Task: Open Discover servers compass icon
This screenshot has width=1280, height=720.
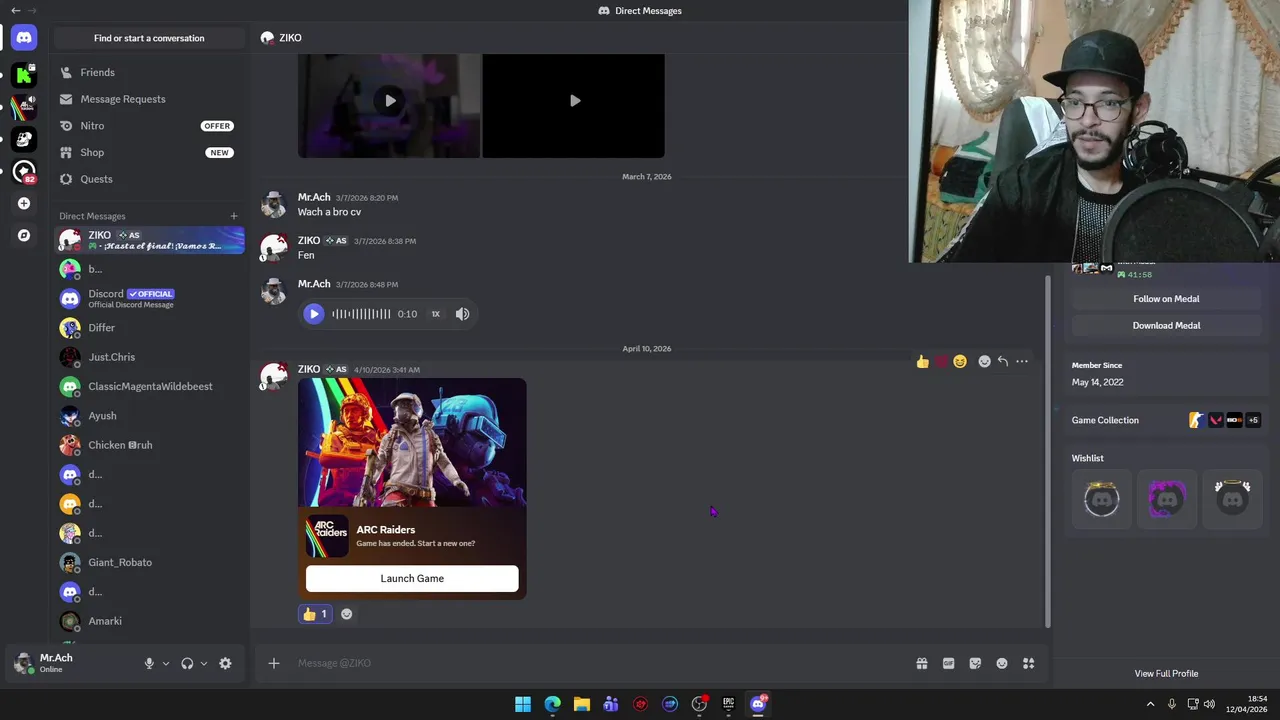Action: tap(24, 235)
